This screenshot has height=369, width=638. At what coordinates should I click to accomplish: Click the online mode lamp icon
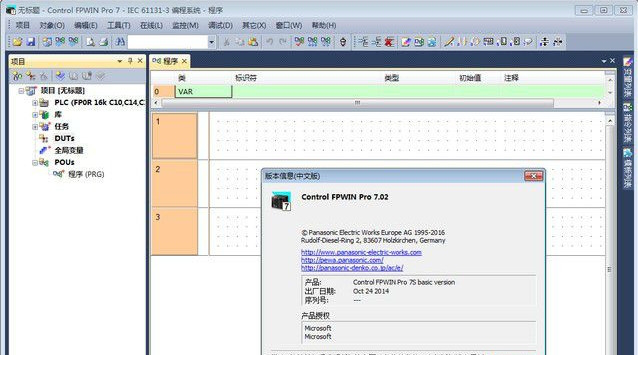point(343,41)
